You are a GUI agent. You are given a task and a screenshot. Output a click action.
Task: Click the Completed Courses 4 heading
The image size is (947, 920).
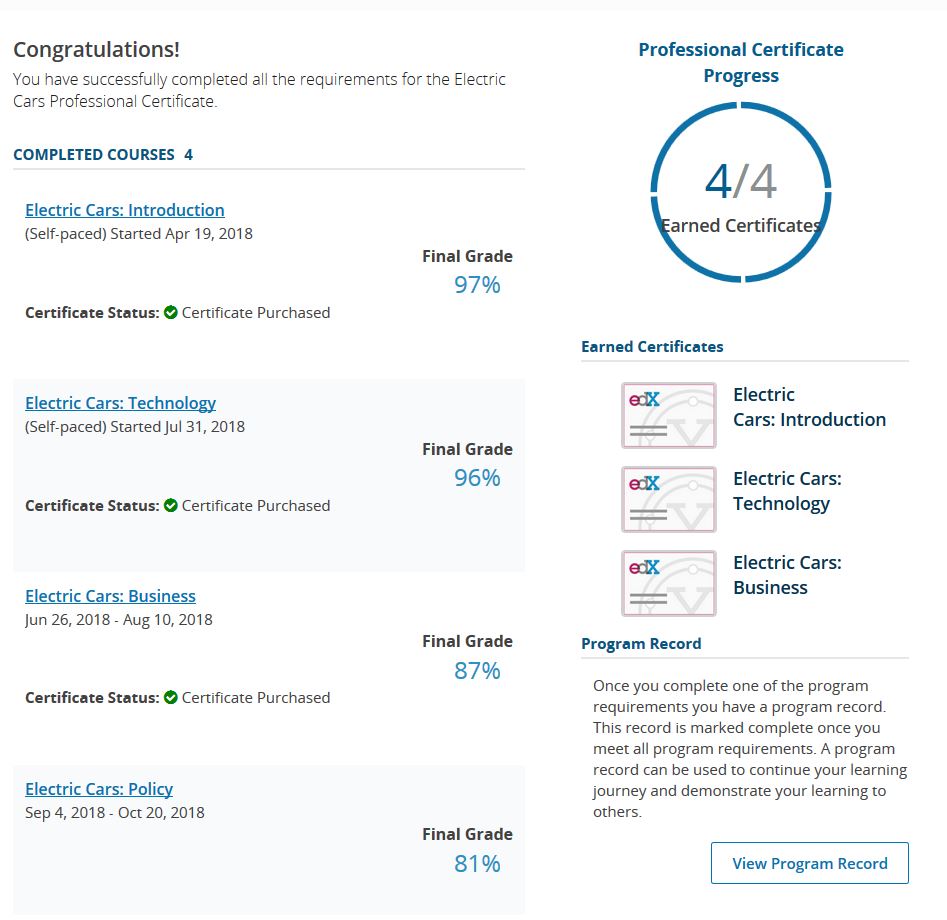[103, 155]
